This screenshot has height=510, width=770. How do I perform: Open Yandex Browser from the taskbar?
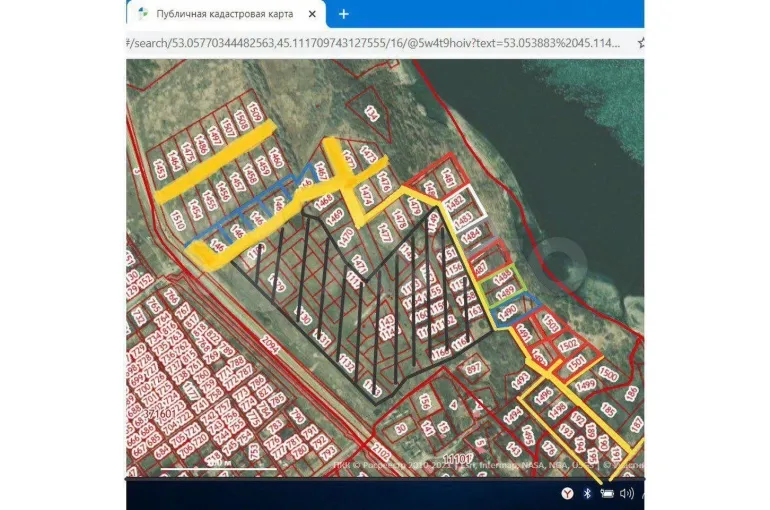(x=567, y=493)
